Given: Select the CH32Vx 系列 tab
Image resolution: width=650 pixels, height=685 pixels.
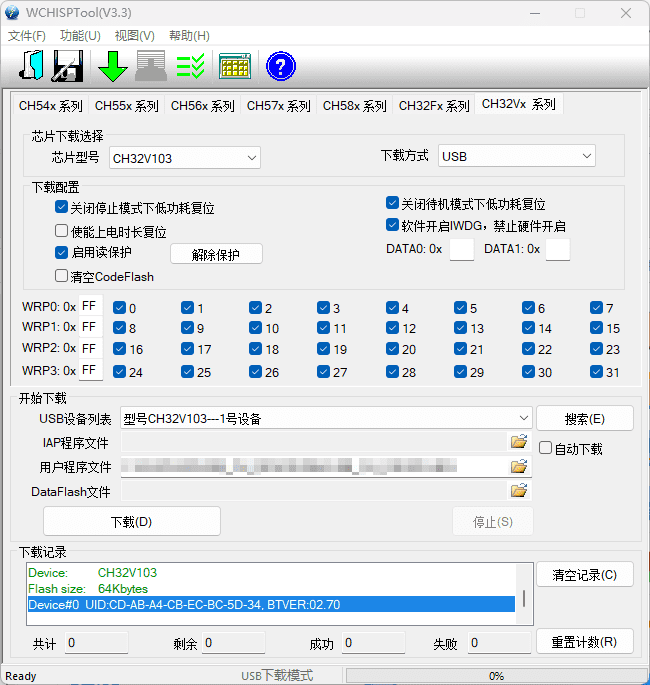Looking at the screenshot, I should pyautogui.click(x=519, y=104).
